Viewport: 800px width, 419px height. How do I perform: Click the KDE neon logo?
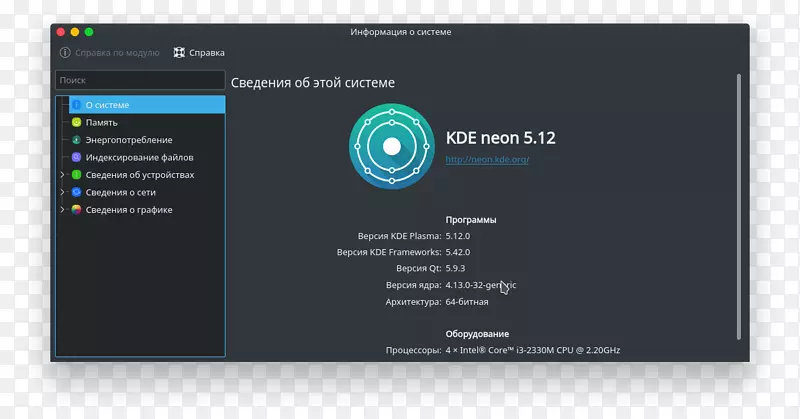coord(392,146)
